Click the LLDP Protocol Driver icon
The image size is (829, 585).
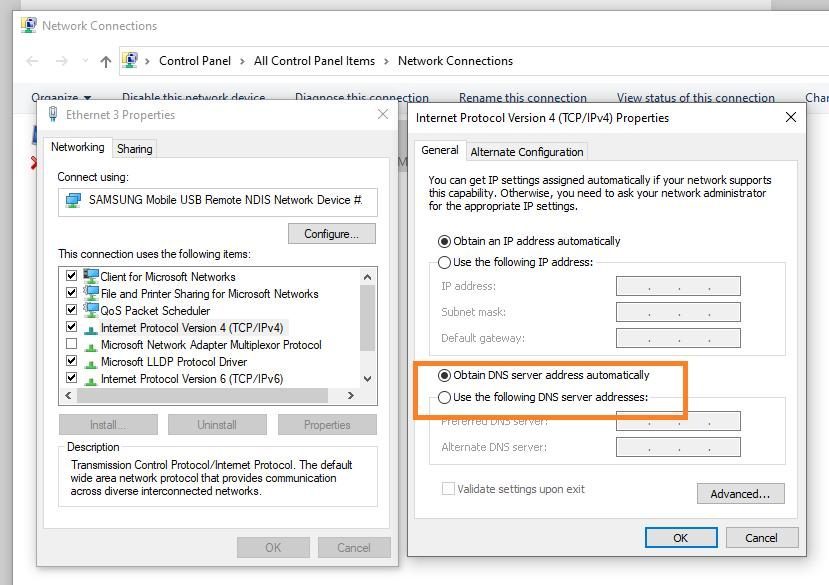click(91, 363)
